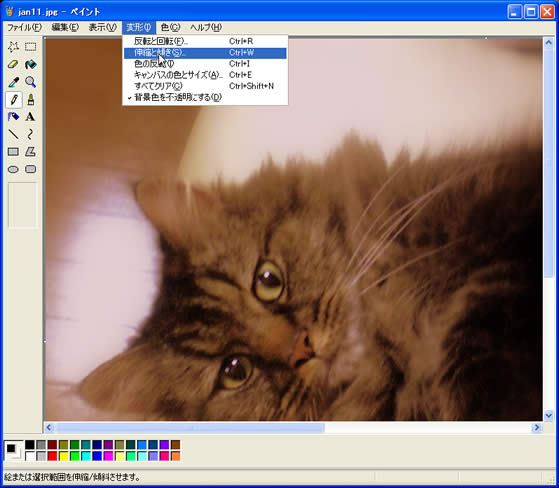
Task: Select the Magnifier zoom tool
Action: click(31, 82)
